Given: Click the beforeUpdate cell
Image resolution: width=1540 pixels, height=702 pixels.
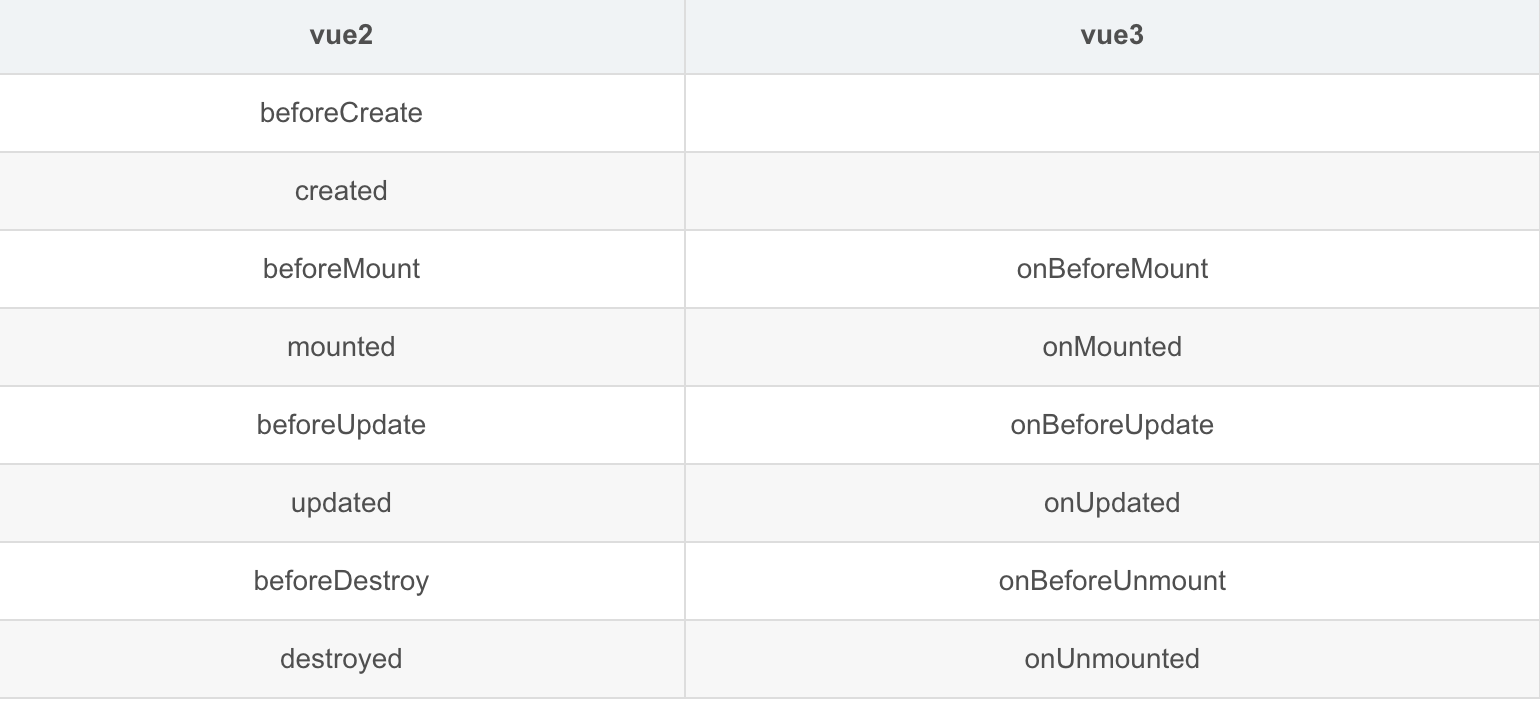Looking at the screenshot, I should tap(341, 425).
